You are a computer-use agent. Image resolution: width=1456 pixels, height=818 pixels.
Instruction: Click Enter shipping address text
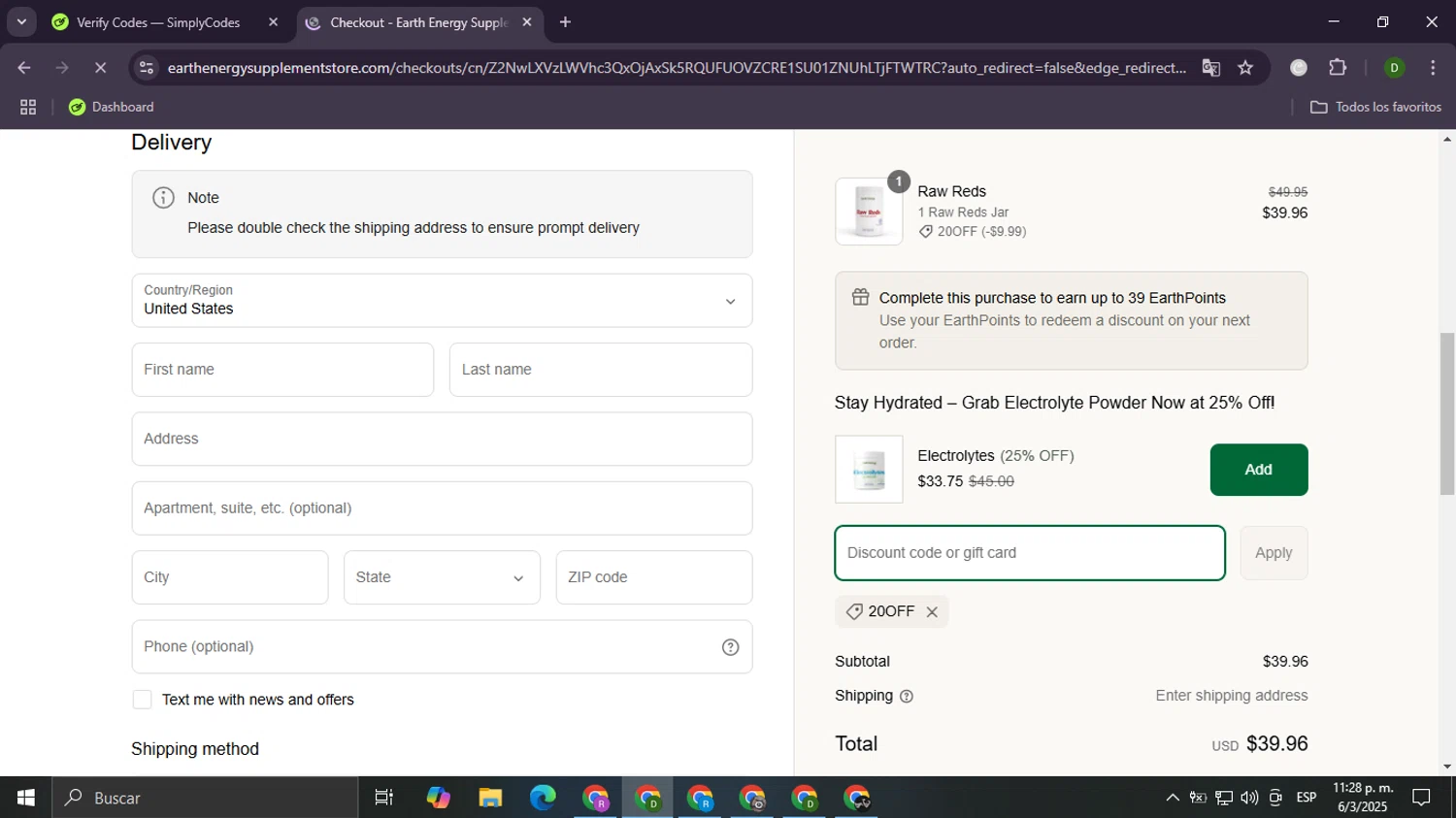point(1232,696)
